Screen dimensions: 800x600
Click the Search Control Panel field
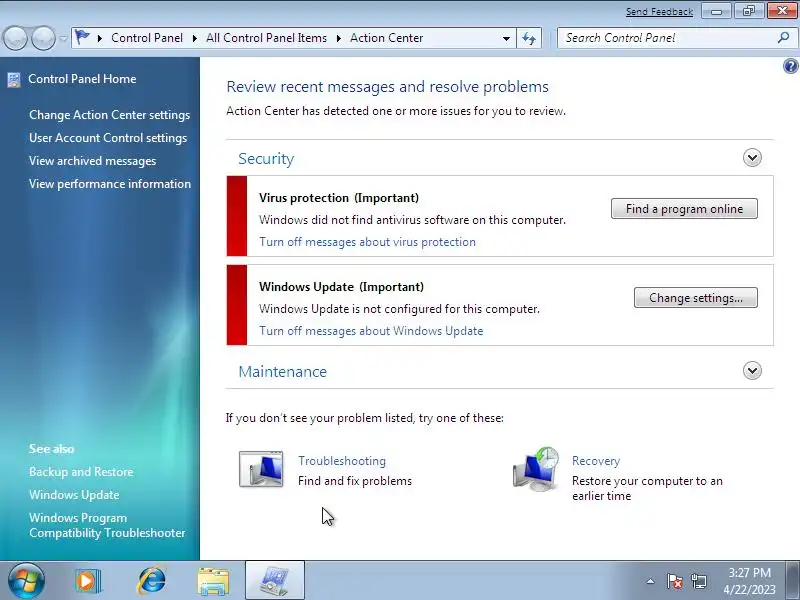pos(668,38)
